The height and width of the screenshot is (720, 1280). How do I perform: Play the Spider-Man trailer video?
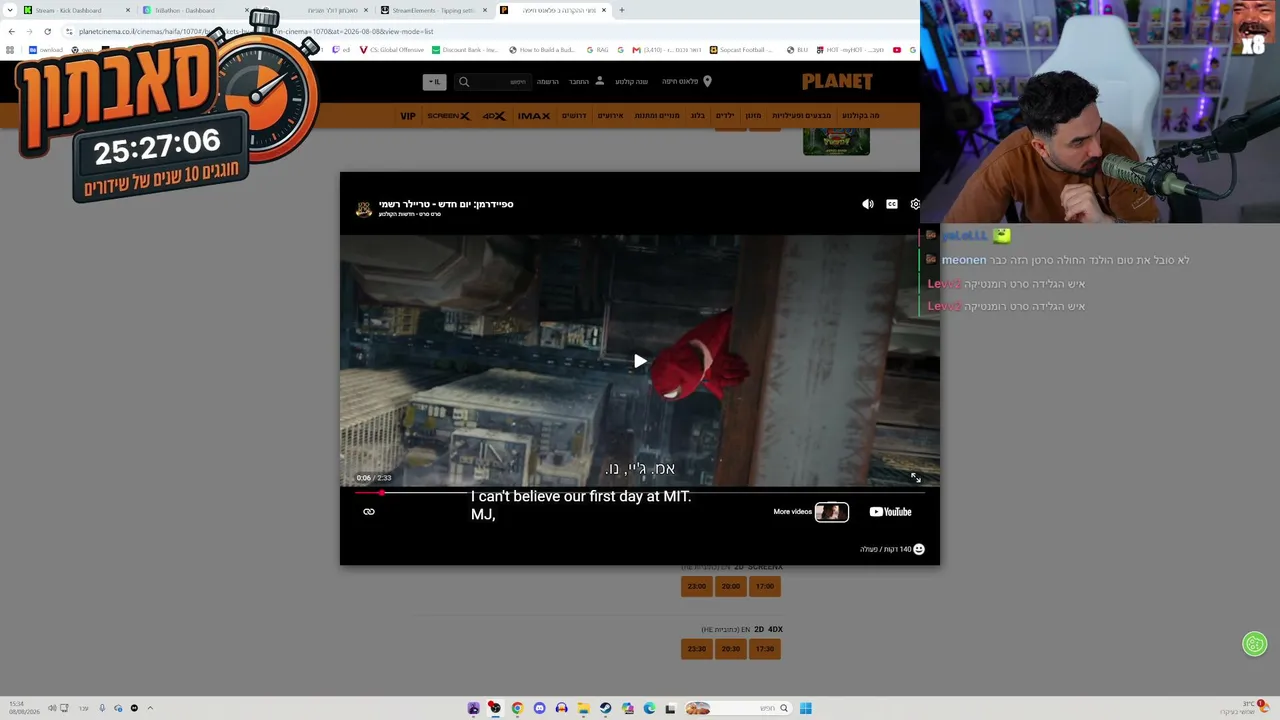tap(640, 361)
